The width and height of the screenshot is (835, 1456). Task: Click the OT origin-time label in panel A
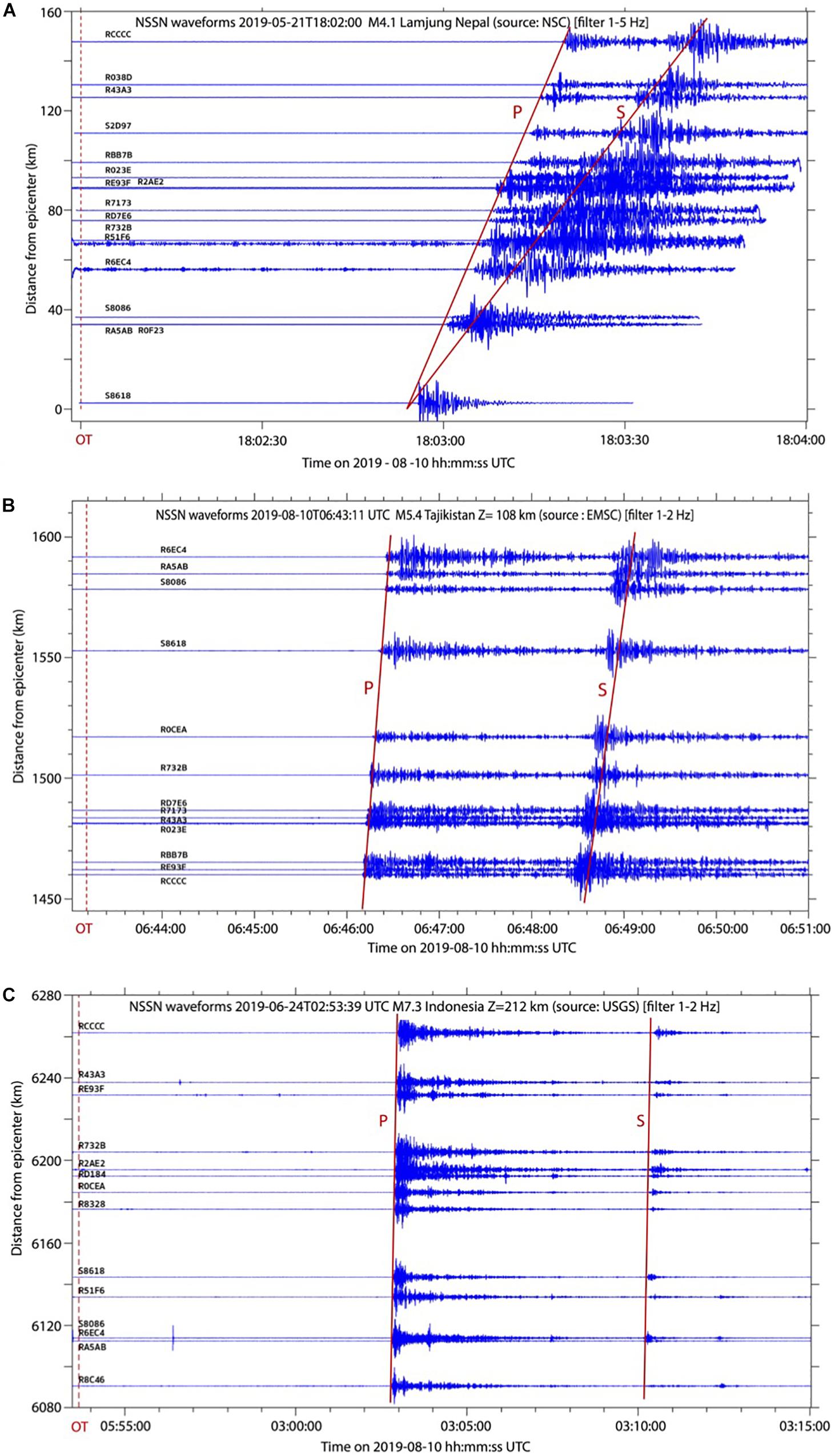[x=84, y=440]
